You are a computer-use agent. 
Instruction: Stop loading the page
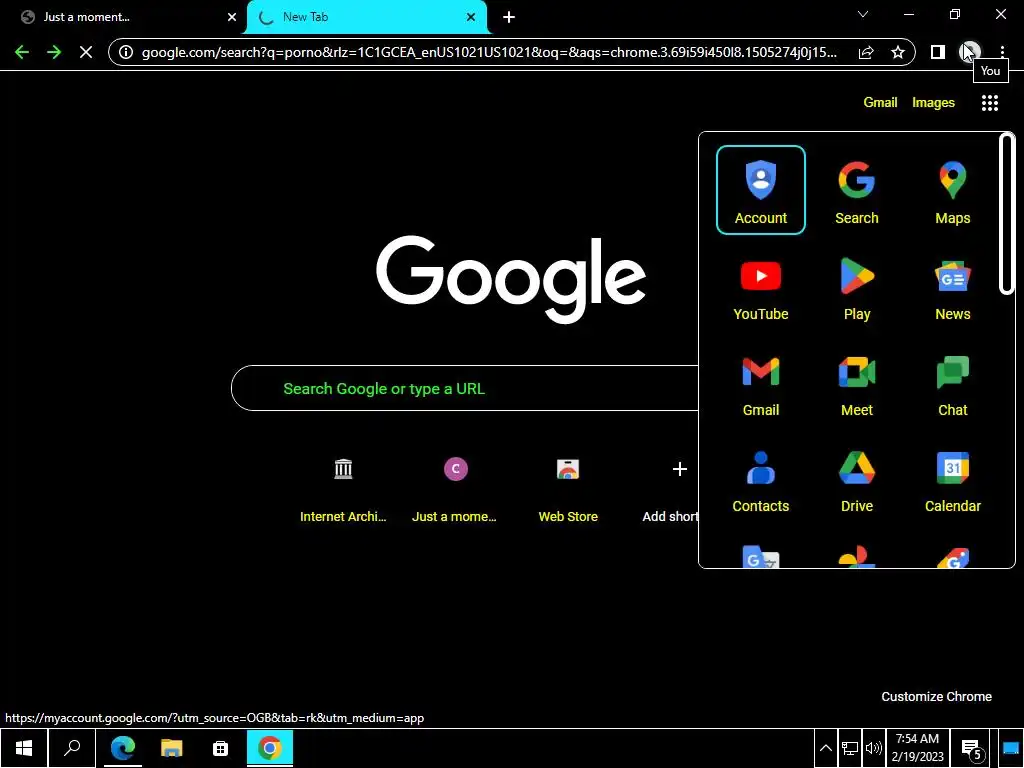(86, 52)
